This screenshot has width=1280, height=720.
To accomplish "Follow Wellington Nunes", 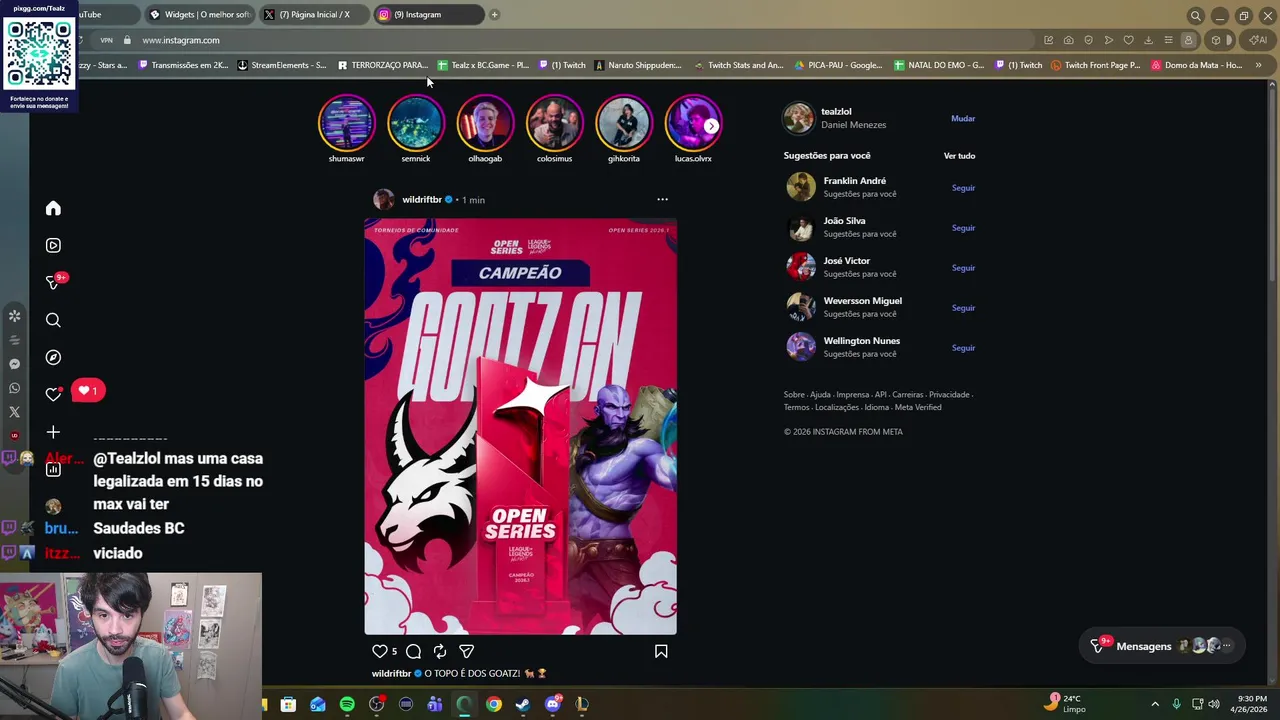I will pos(963,348).
